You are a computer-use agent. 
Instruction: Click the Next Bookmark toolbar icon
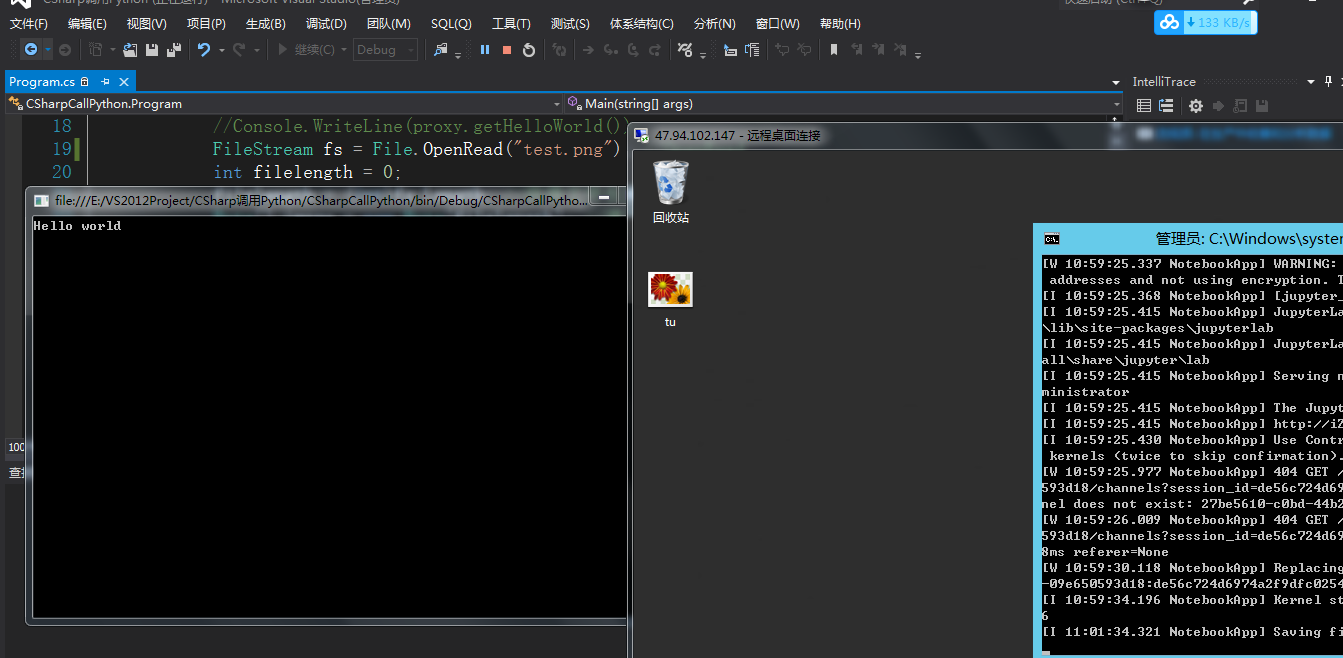point(877,49)
